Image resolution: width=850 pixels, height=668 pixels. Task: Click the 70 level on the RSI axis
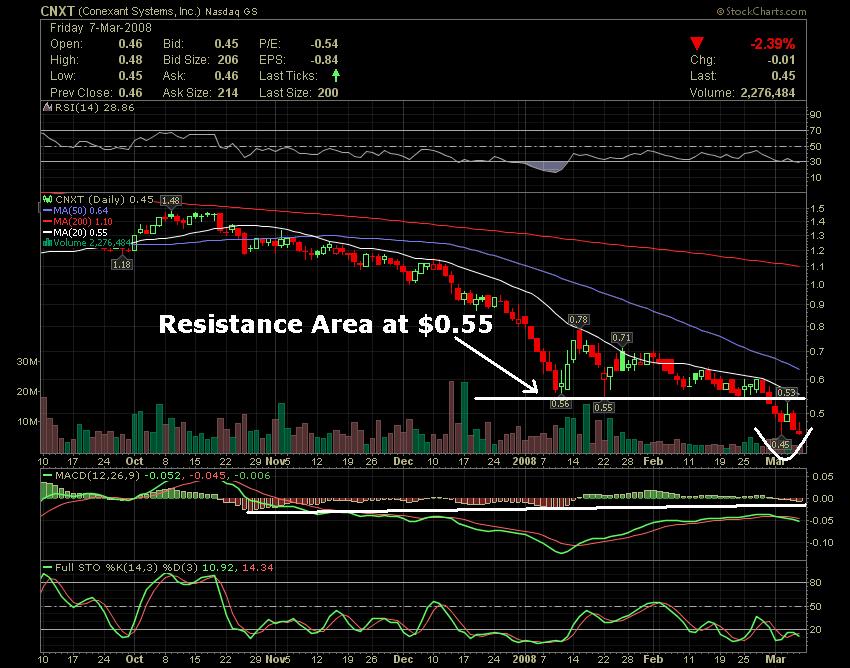click(x=816, y=131)
